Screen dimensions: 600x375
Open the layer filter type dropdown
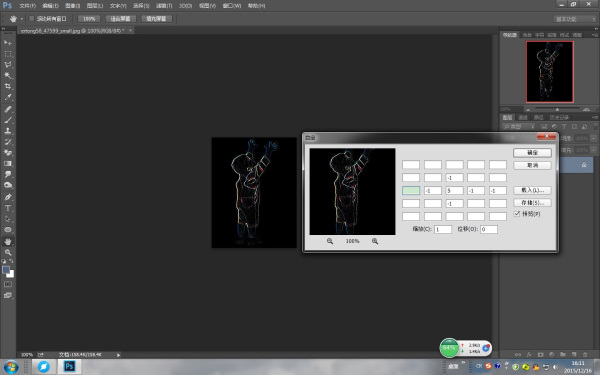coord(518,127)
